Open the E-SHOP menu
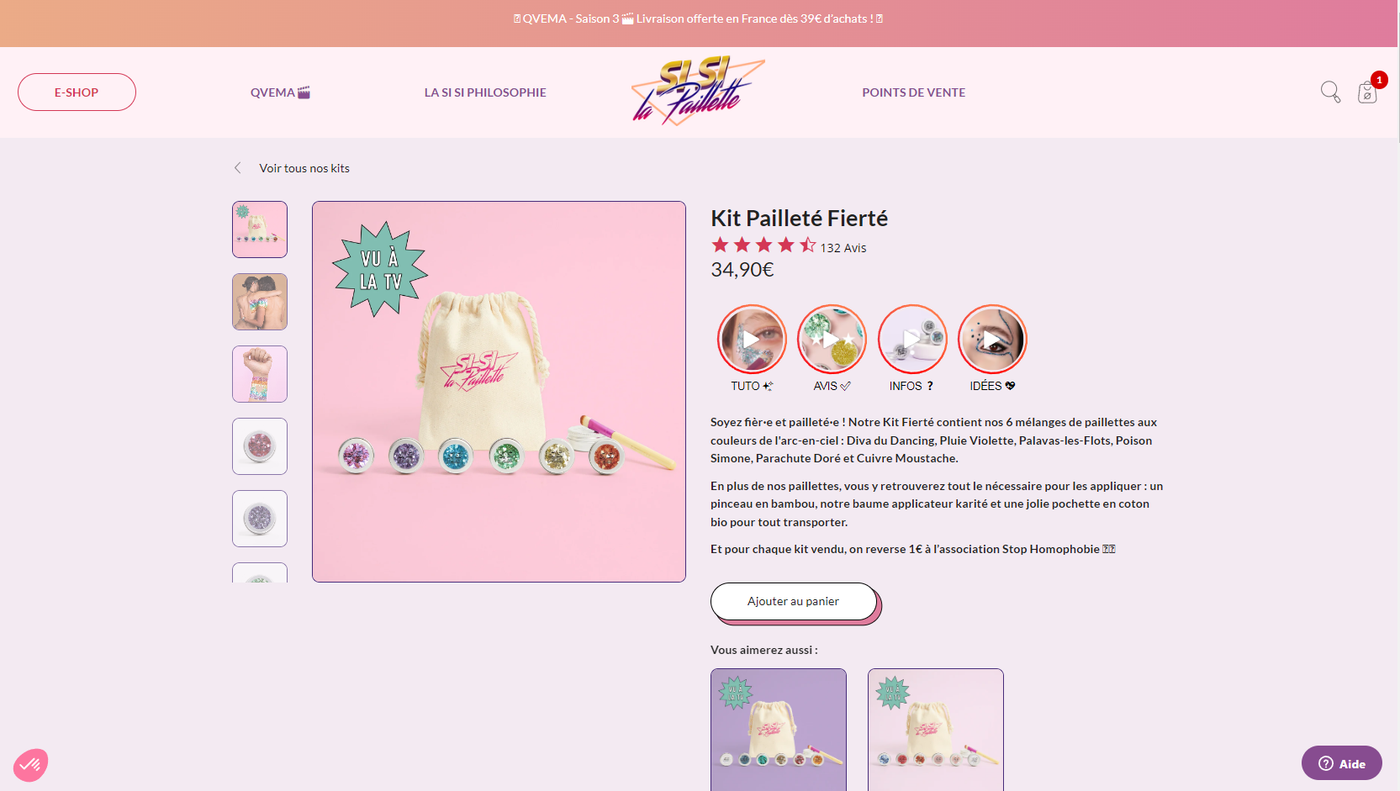1400x791 pixels. pyautogui.click(x=77, y=92)
